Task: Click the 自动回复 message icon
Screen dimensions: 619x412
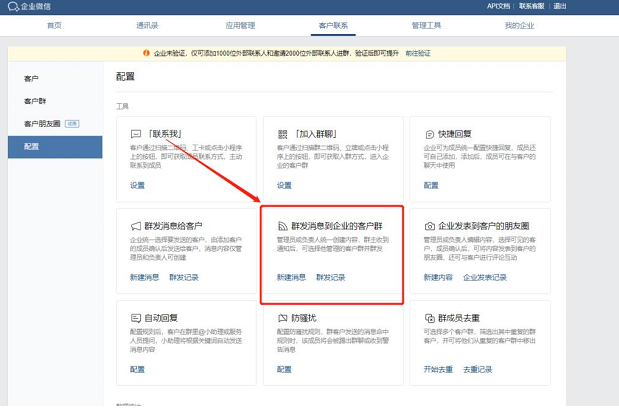Action: coord(135,318)
